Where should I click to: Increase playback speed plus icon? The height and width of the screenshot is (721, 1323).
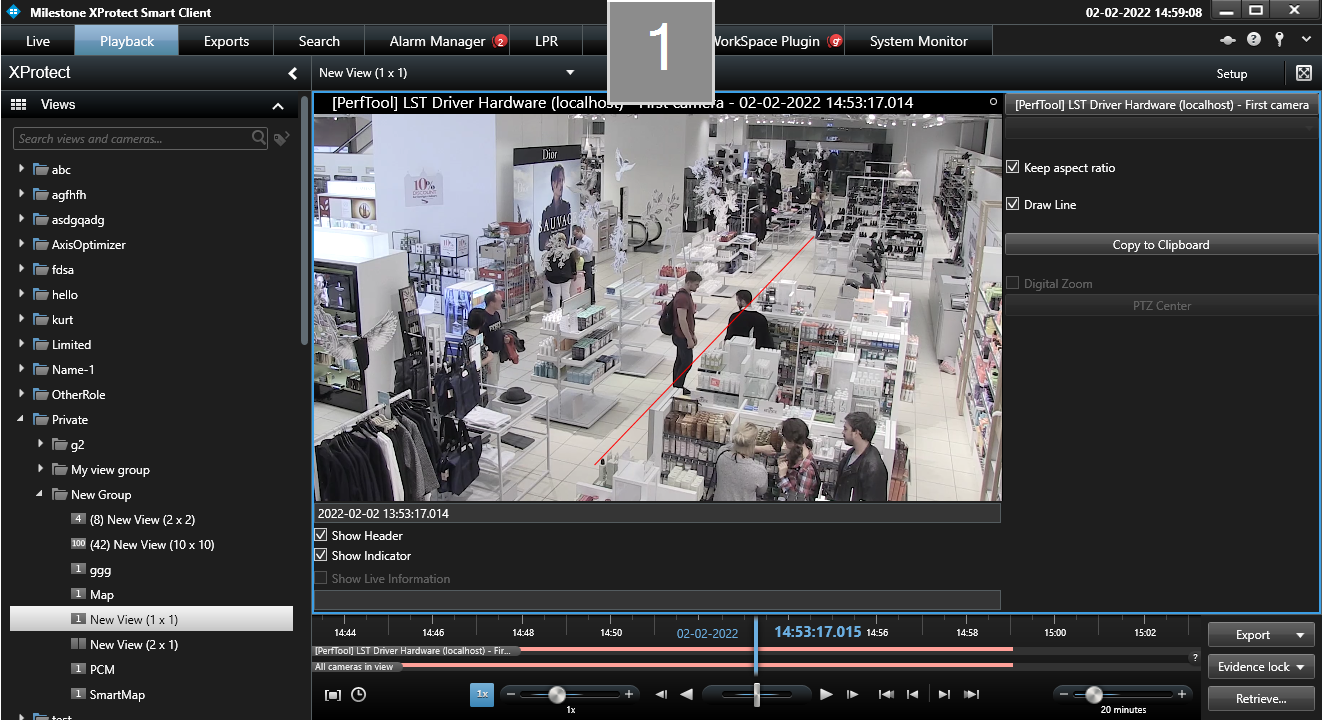629,694
